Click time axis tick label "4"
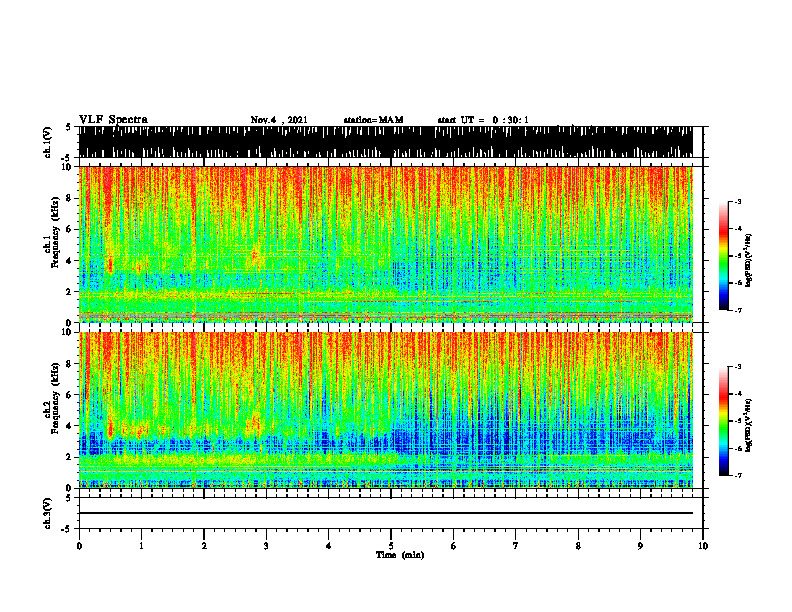The image size is (792, 612). [x=329, y=546]
